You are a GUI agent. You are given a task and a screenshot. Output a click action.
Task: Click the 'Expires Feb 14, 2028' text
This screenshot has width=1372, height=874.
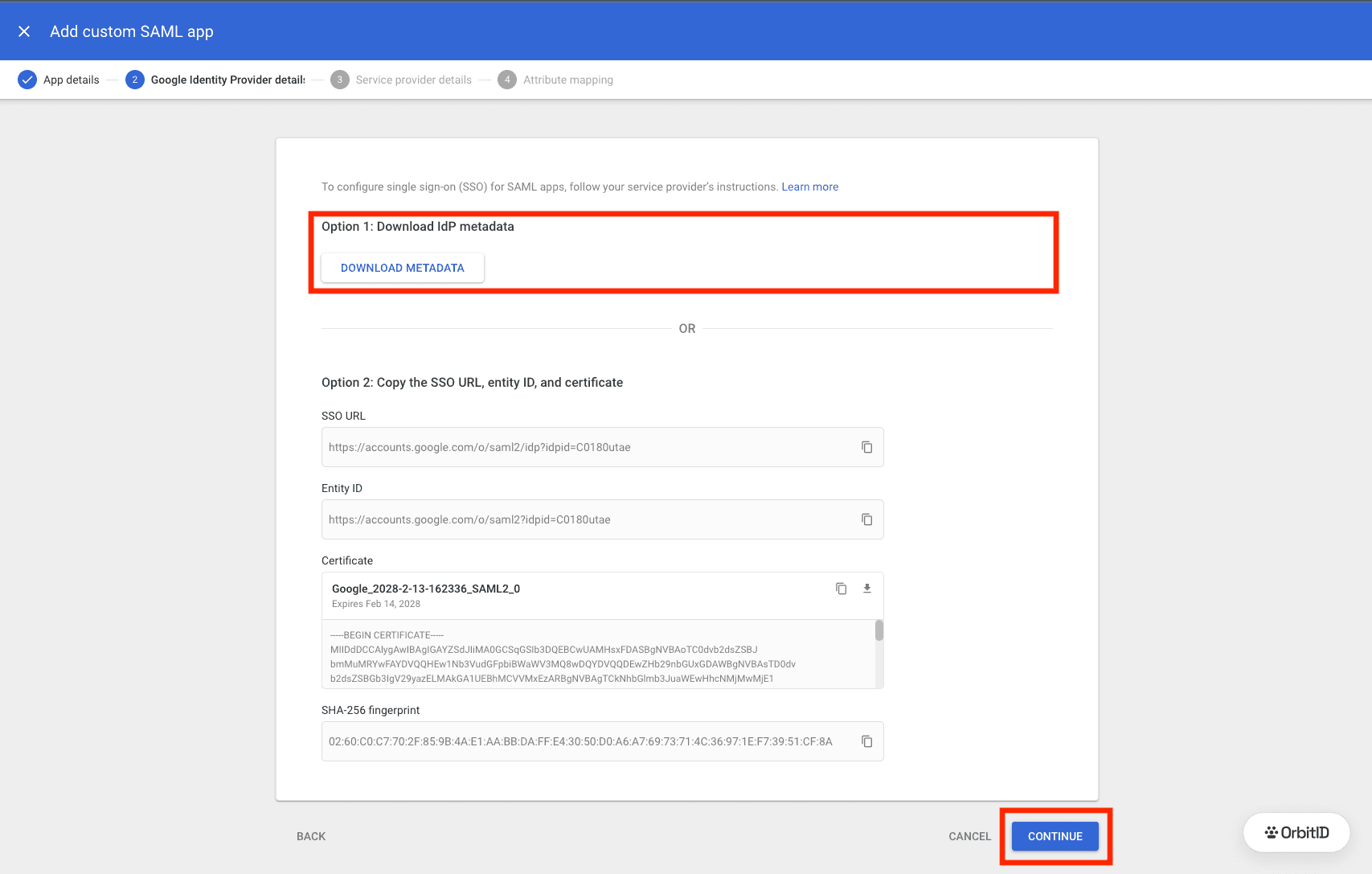pos(376,604)
